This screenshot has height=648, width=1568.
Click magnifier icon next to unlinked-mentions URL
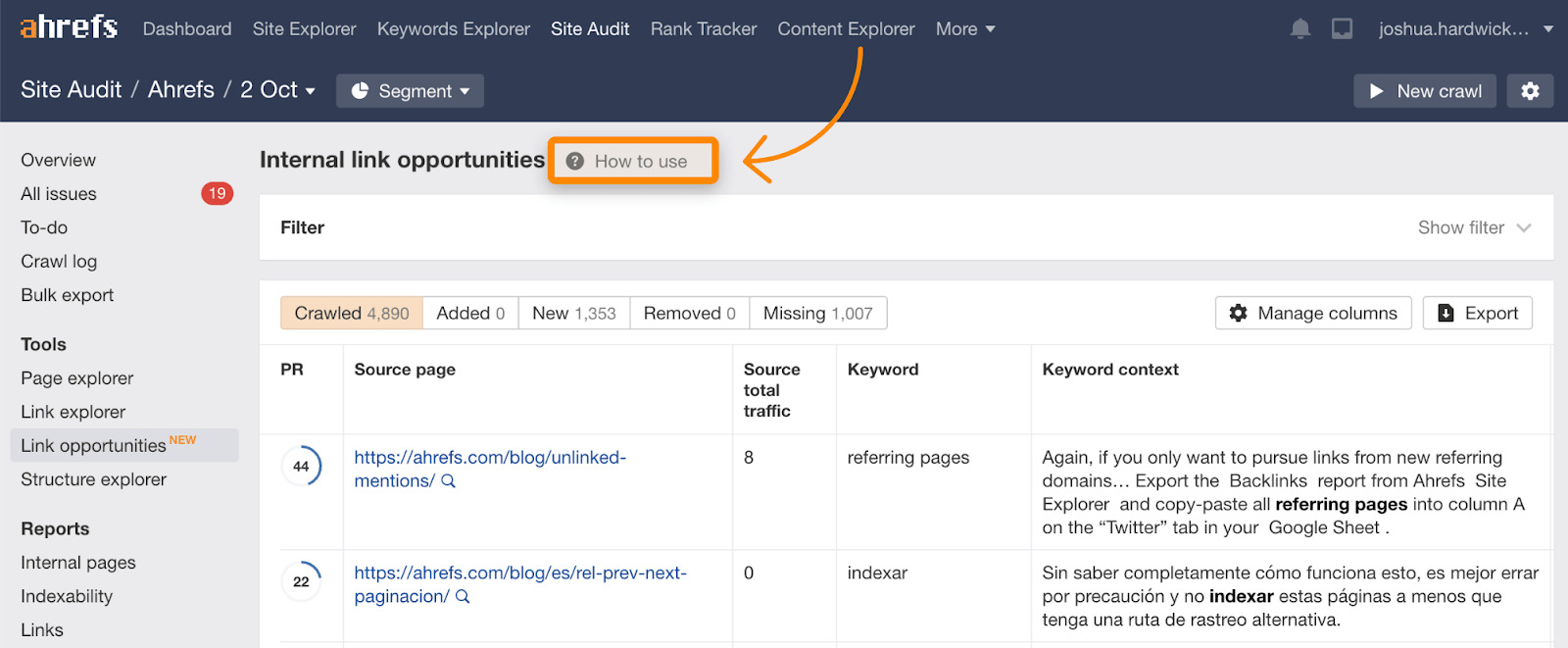pyautogui.click(x=449, y=481)
